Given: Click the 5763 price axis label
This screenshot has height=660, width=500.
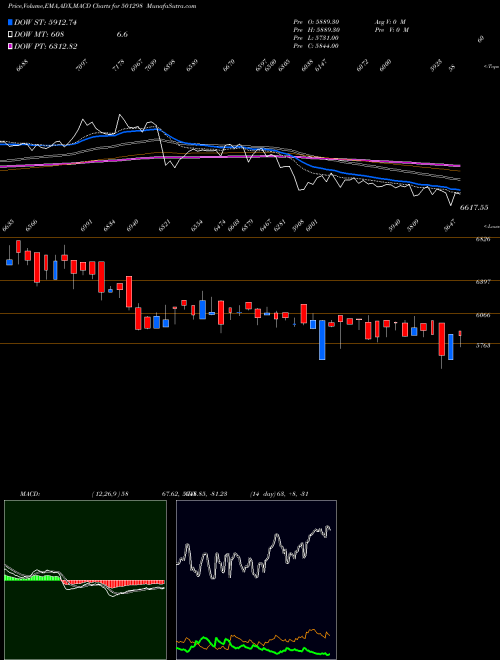Looking at the screenshot, I should (x=482, y=345).
